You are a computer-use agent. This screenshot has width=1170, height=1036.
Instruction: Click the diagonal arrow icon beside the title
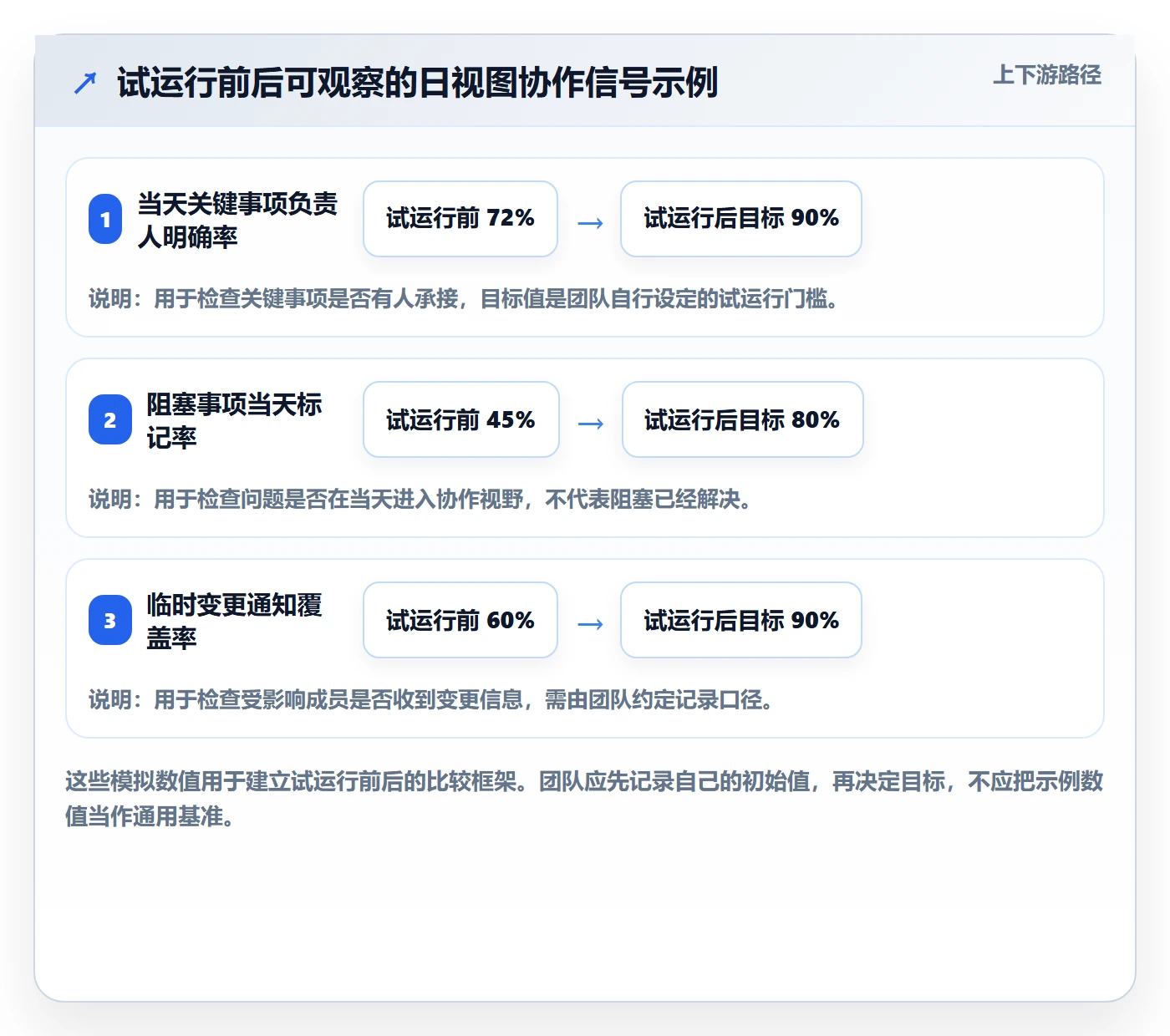point(85,83)
